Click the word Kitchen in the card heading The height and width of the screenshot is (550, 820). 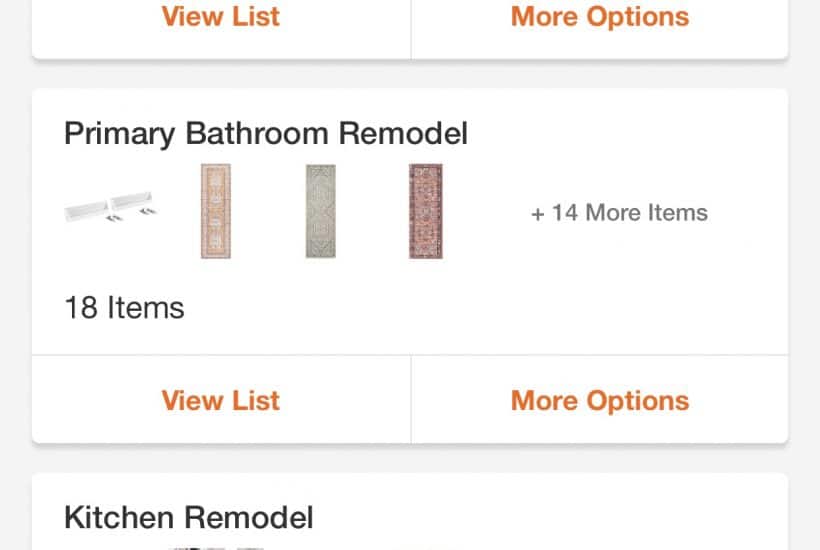119,517
